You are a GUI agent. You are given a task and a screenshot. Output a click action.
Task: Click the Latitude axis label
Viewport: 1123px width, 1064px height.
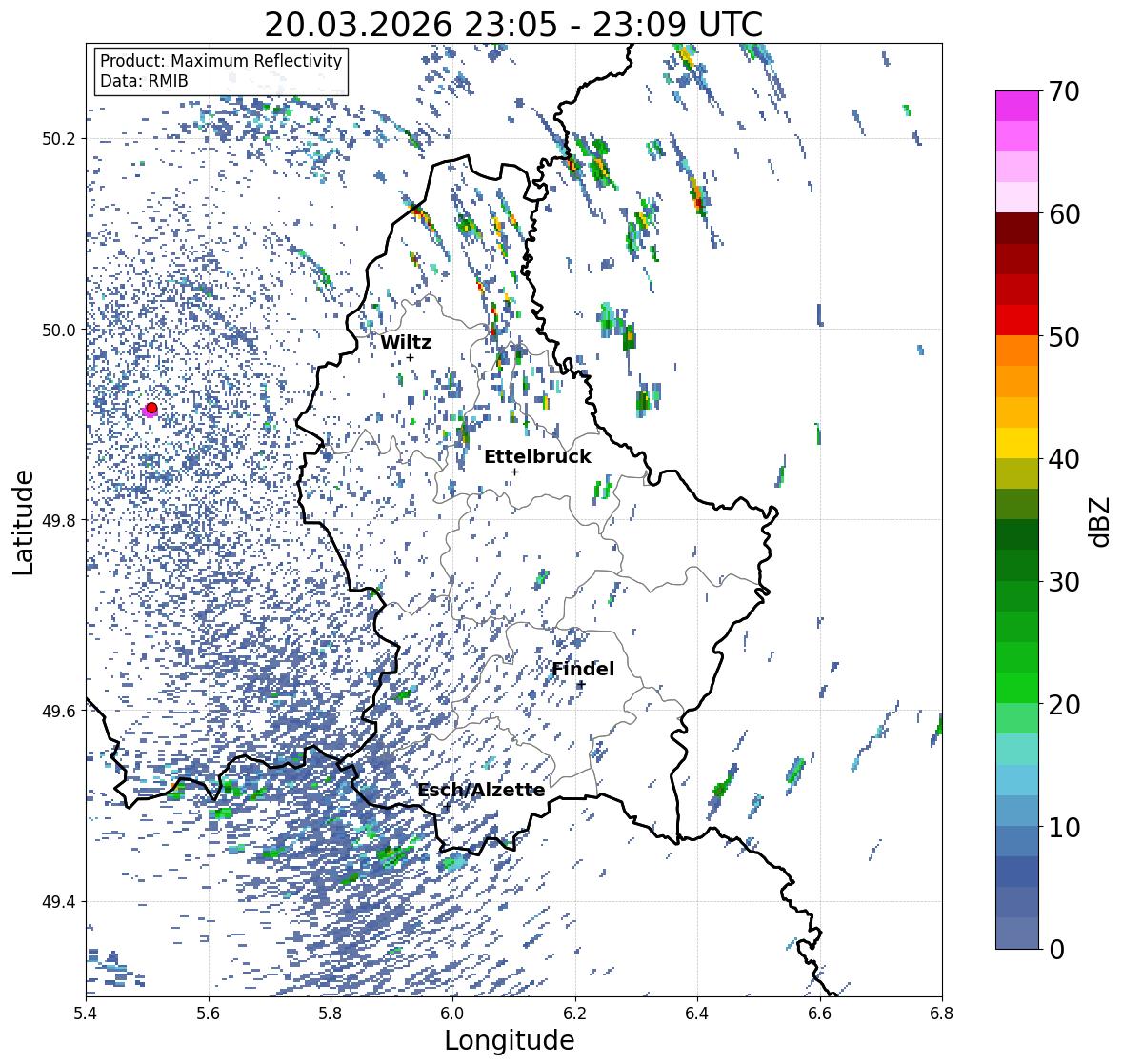[23, 522]
